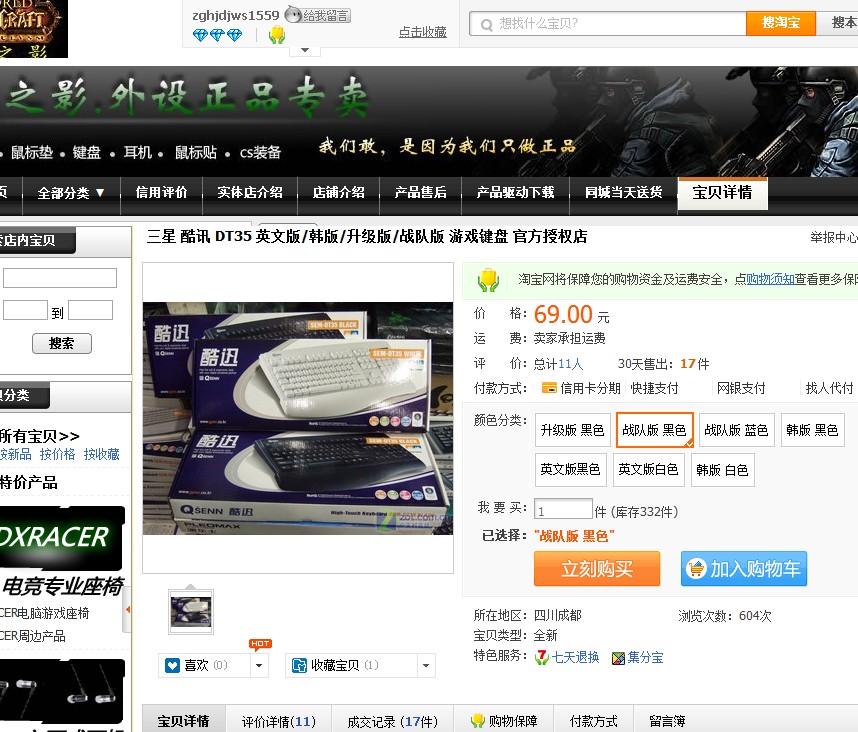Select the 韩版 白色 option

pos(722,469)
